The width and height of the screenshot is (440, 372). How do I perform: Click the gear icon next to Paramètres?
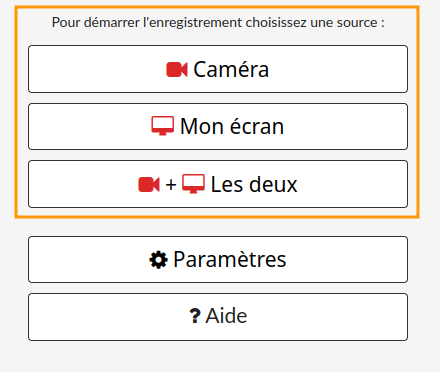159,260
